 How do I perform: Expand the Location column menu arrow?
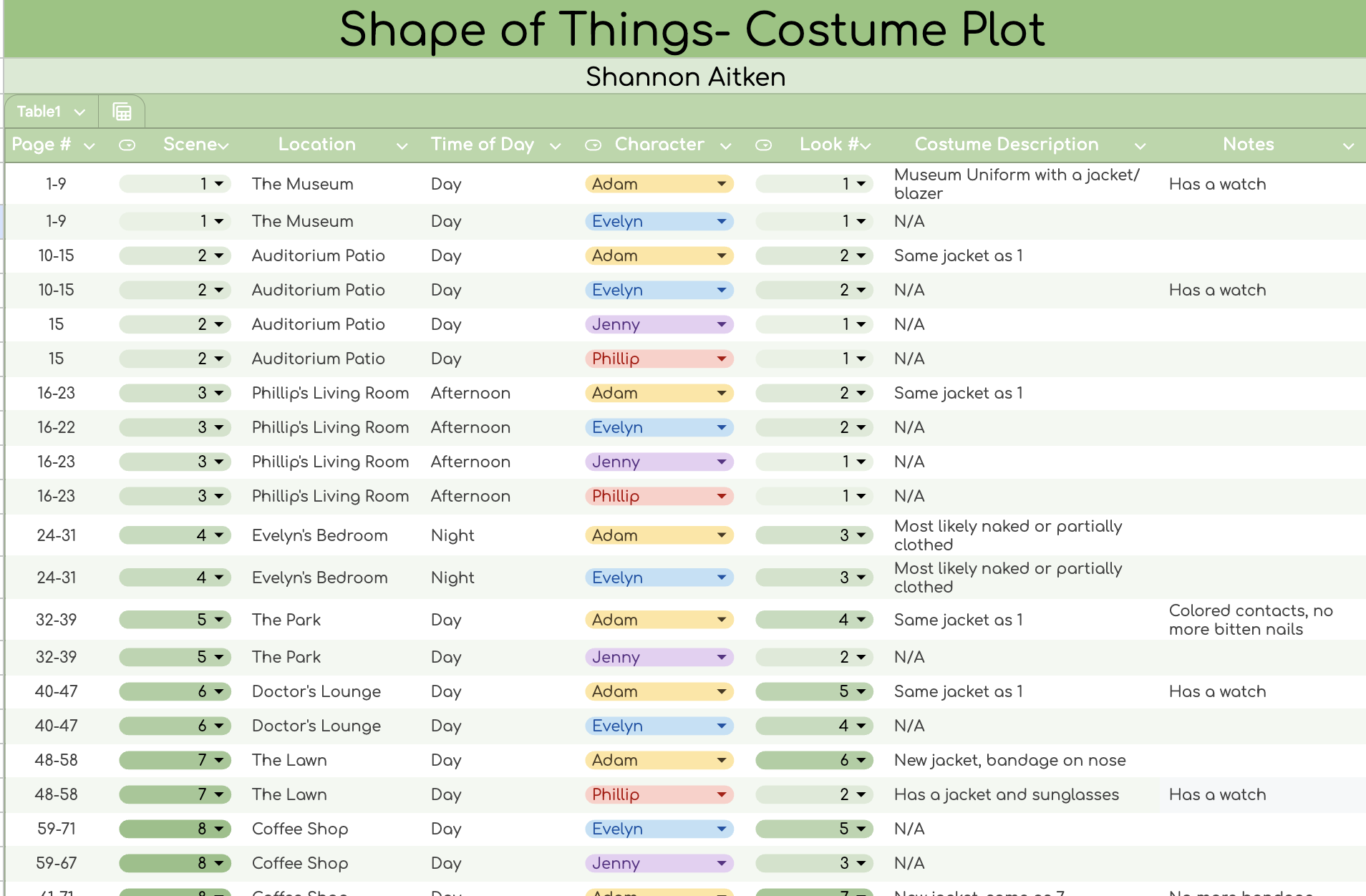pyautogui.click(x=402, y=146)
